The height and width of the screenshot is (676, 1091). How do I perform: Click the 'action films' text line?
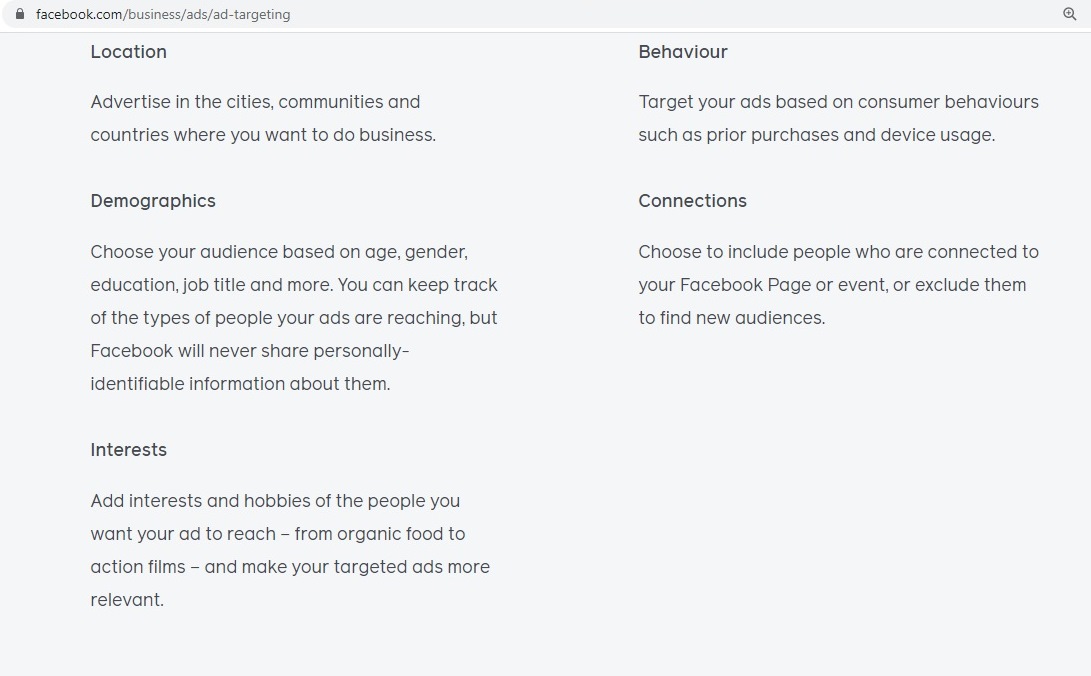pos(290,567)
